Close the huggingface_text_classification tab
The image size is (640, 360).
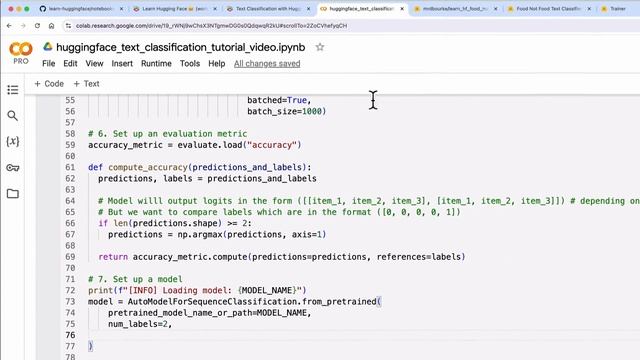(402, 9)
